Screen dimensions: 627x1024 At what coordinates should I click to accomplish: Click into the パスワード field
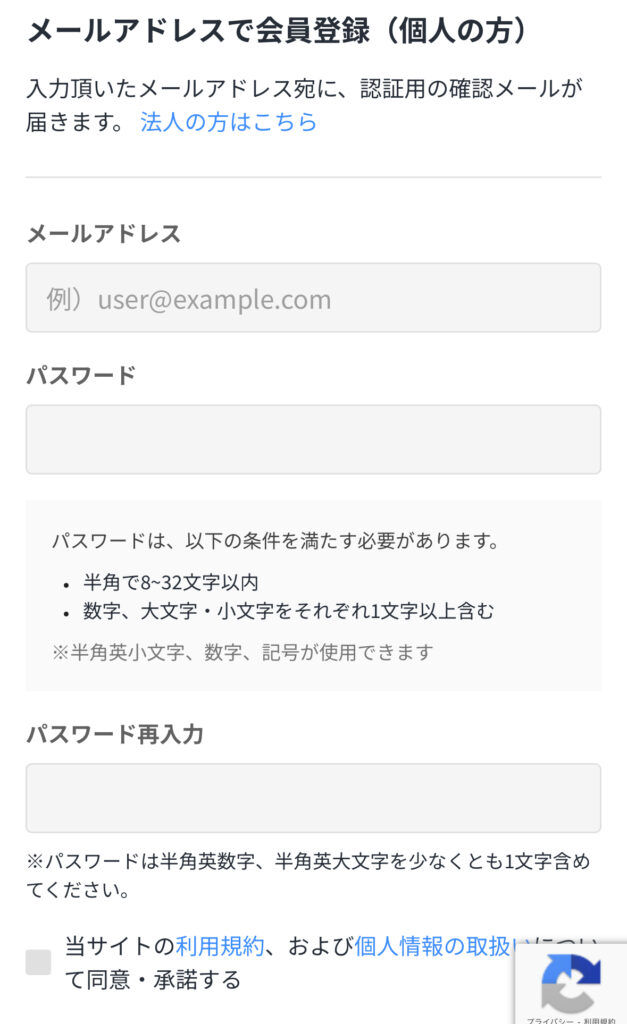[313, 439]
